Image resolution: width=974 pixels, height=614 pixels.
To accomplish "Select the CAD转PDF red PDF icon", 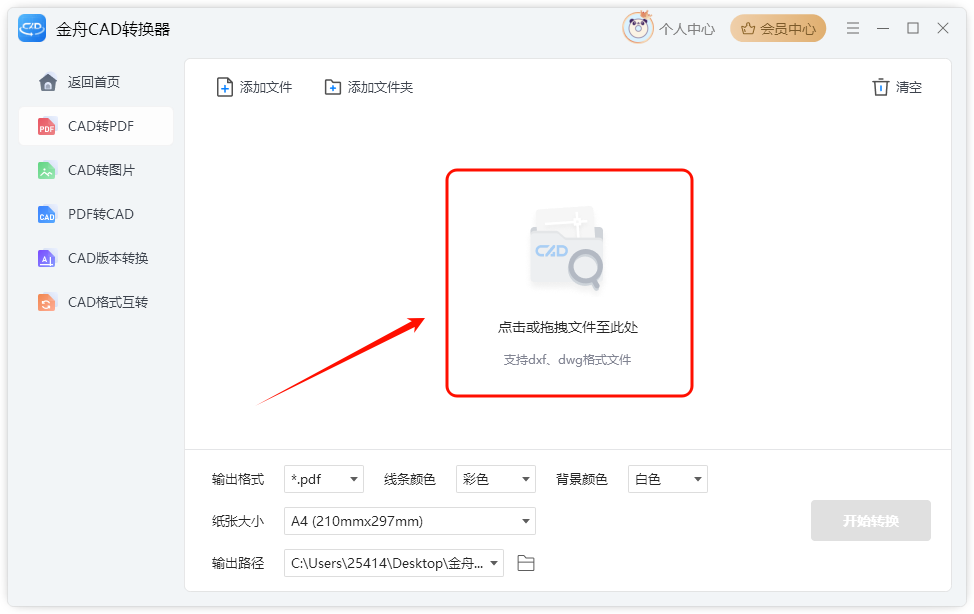I will [x=47, y=126].
